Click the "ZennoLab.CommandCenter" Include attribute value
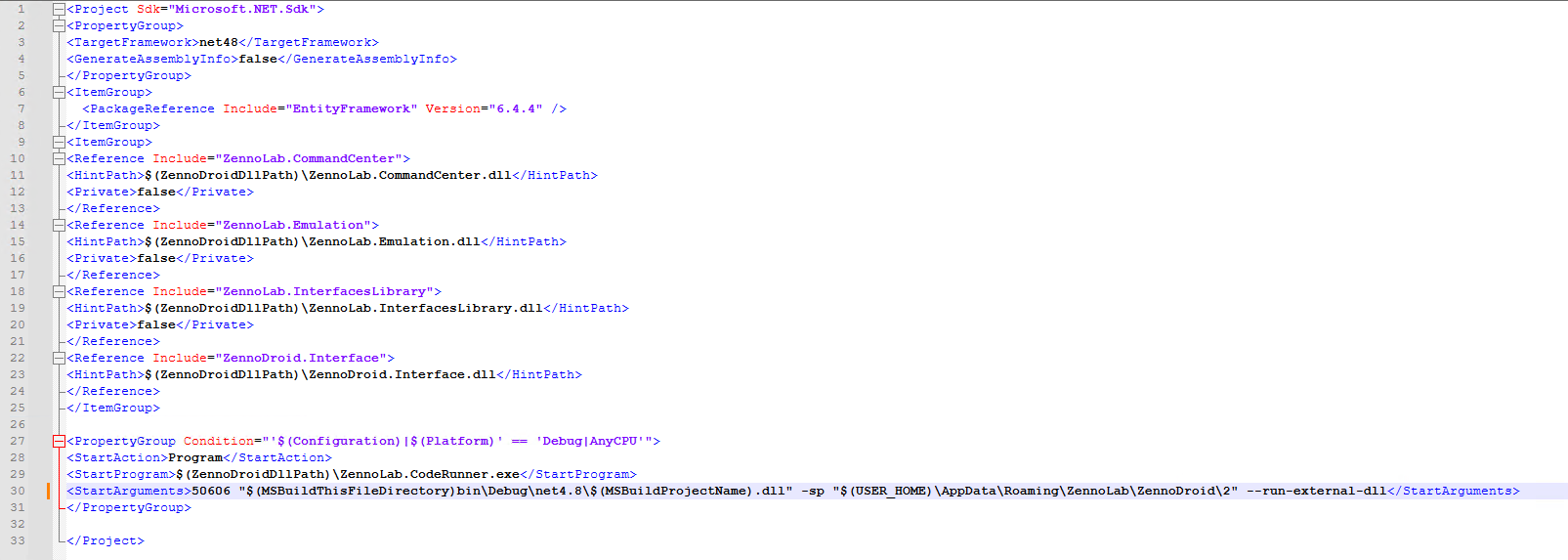Image resolution: width=1568 pixels, height=560 pixels. pyautogui.click(x=309, y=158)
